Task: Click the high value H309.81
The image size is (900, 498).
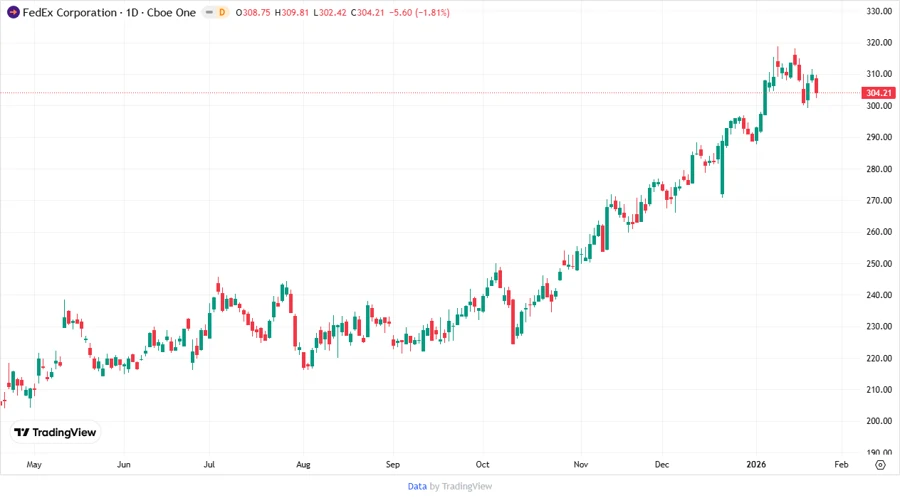Action: (x=292, y=12)
